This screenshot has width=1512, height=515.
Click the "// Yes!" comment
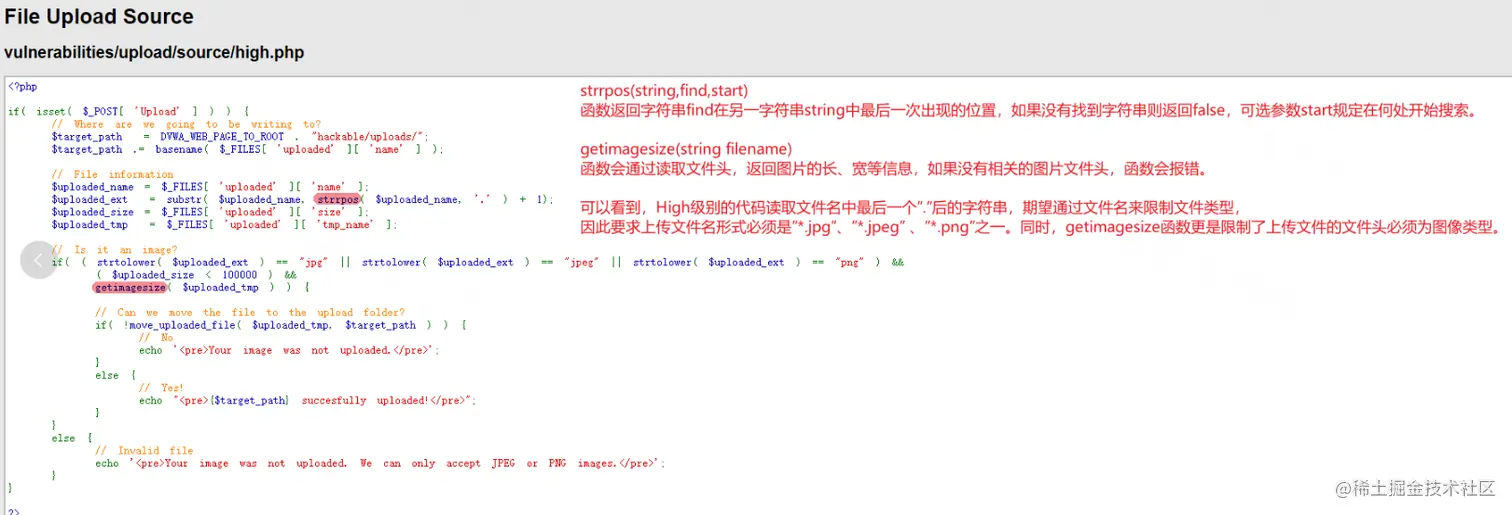[161, 387]
